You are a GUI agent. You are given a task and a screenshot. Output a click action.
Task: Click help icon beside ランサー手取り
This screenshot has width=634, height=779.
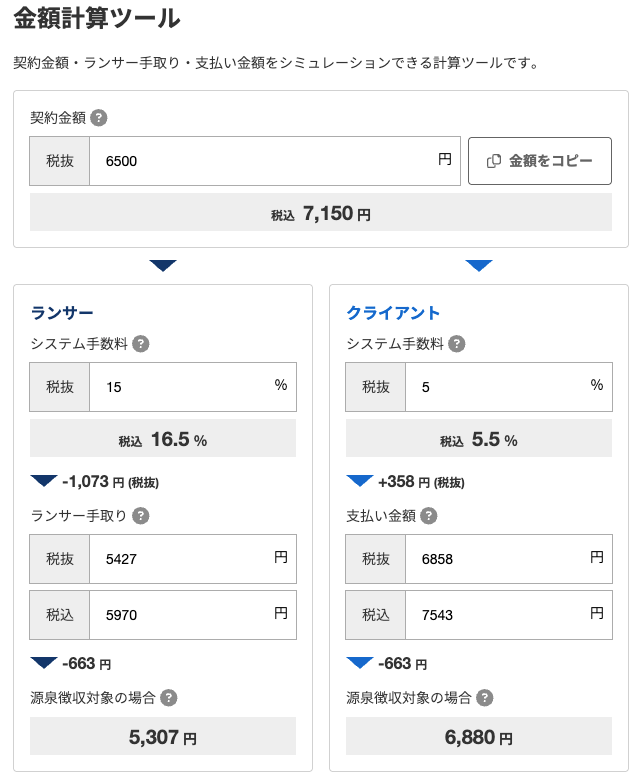[141, 516]
